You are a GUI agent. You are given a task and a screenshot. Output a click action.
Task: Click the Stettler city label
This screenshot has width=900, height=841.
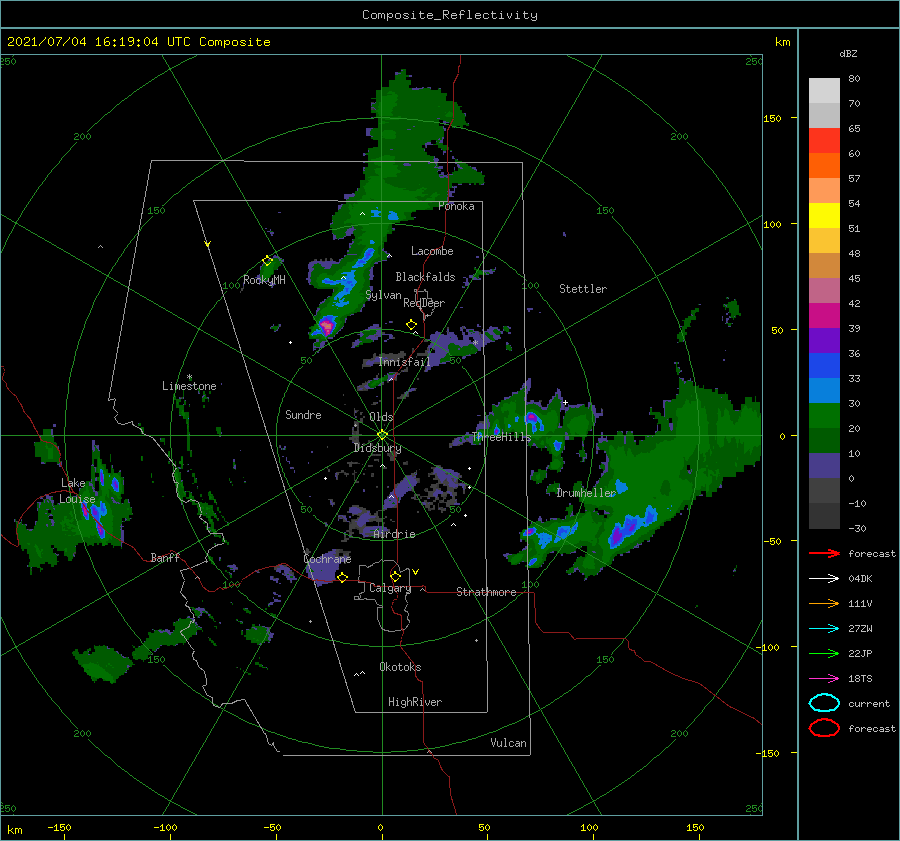tap(583, 289)
